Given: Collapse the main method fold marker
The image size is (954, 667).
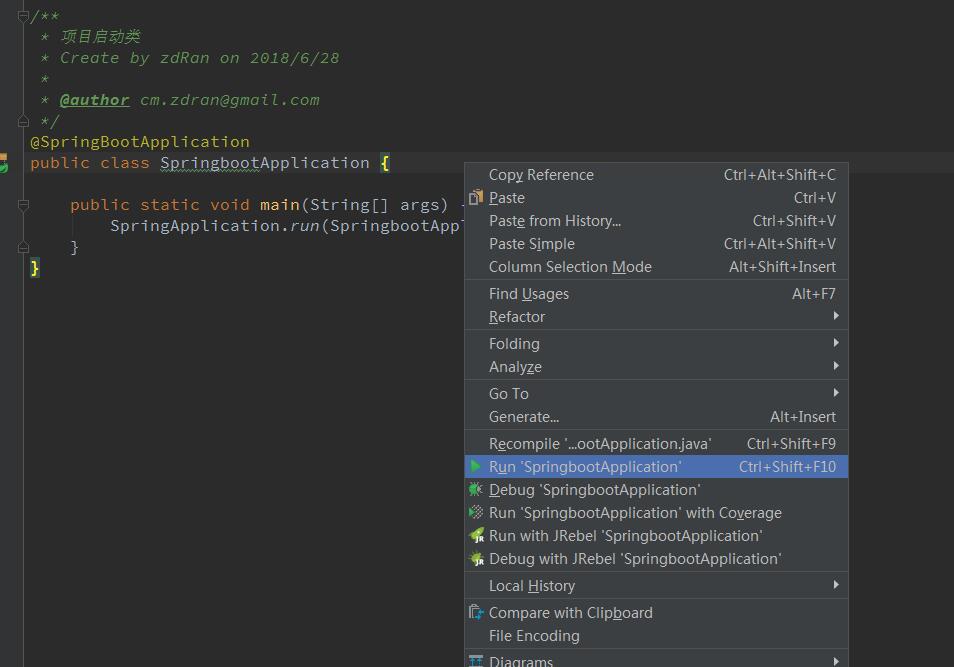Looking at the screenshot, I should (23, 205).
